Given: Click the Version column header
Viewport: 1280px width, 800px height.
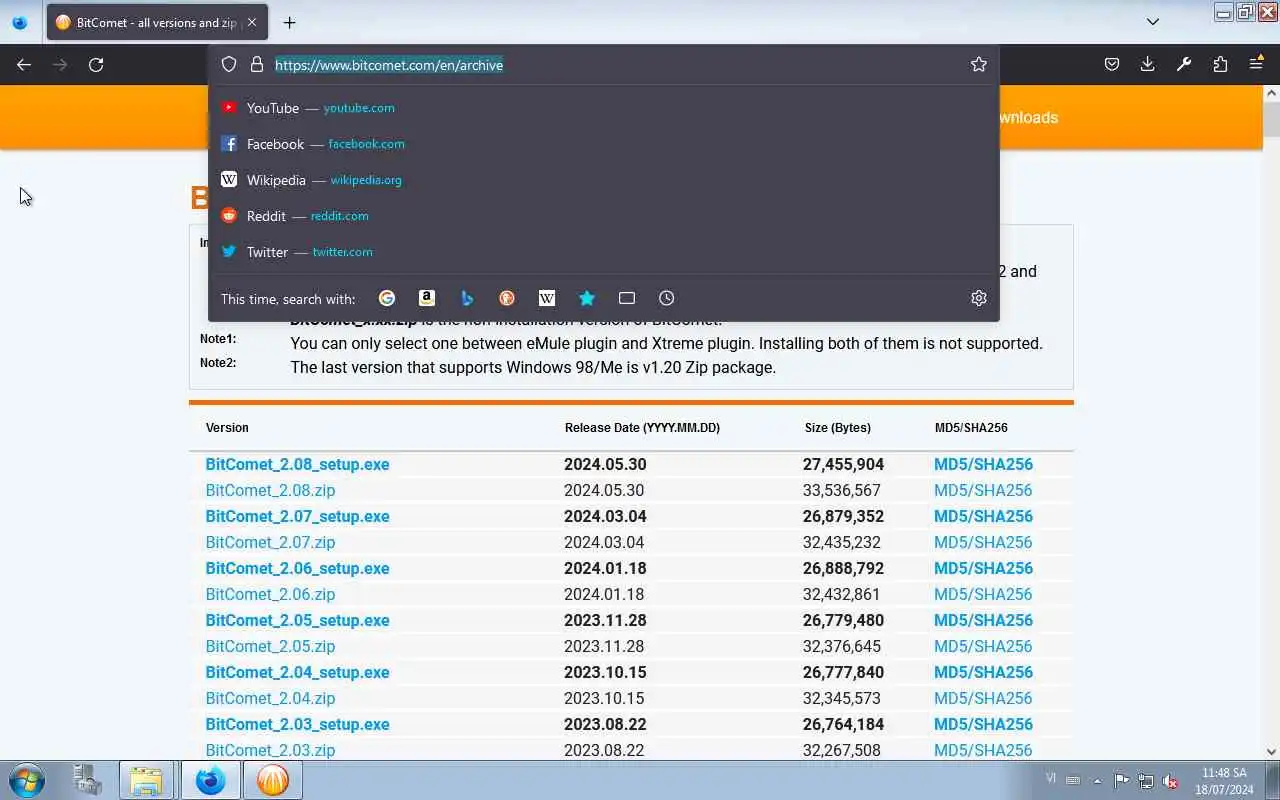Looking at the screenshot, I should click(227, 427).
